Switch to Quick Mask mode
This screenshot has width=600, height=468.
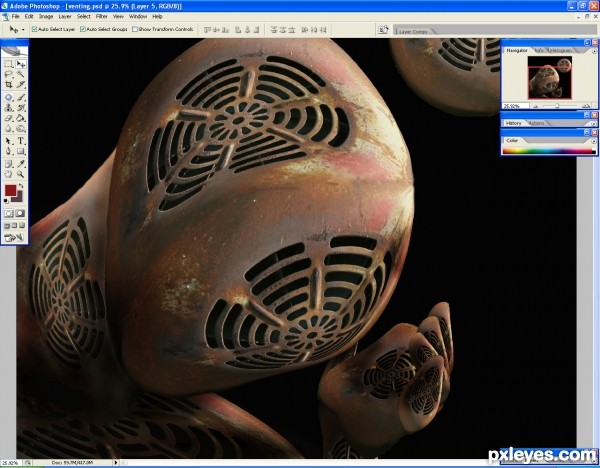coord(20,213)
